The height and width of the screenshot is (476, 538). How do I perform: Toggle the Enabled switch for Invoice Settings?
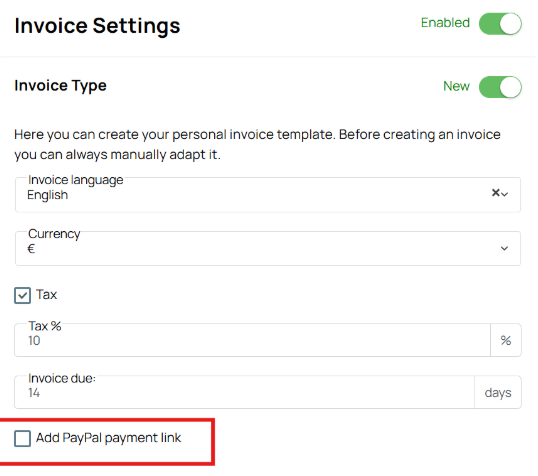click(x=500, y=24)
